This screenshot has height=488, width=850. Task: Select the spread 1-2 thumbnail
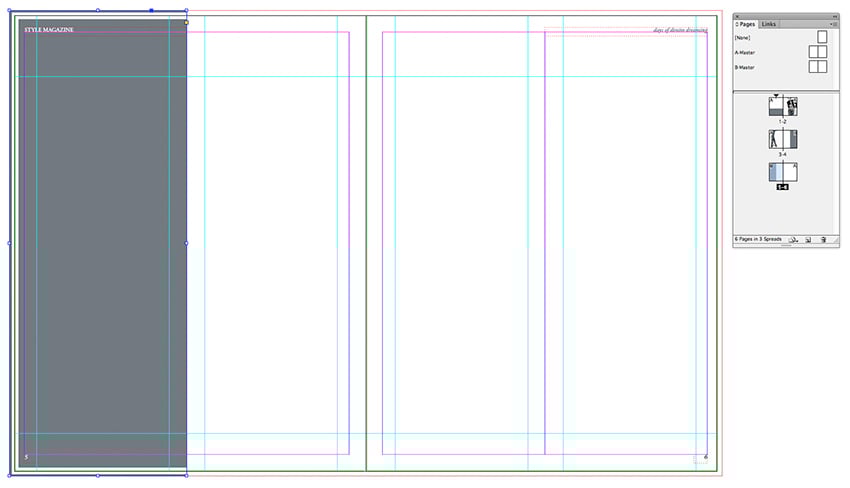point(783,106)
